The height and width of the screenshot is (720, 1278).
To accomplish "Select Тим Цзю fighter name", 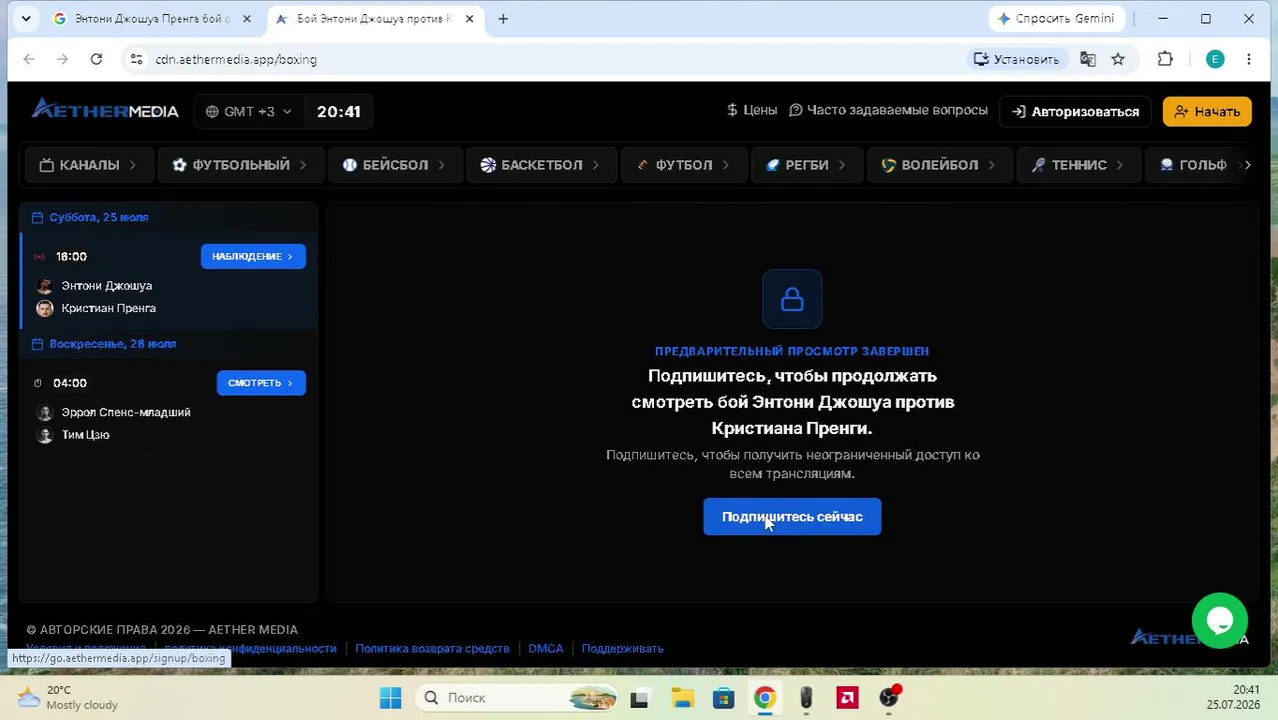I will pos(86,435).
